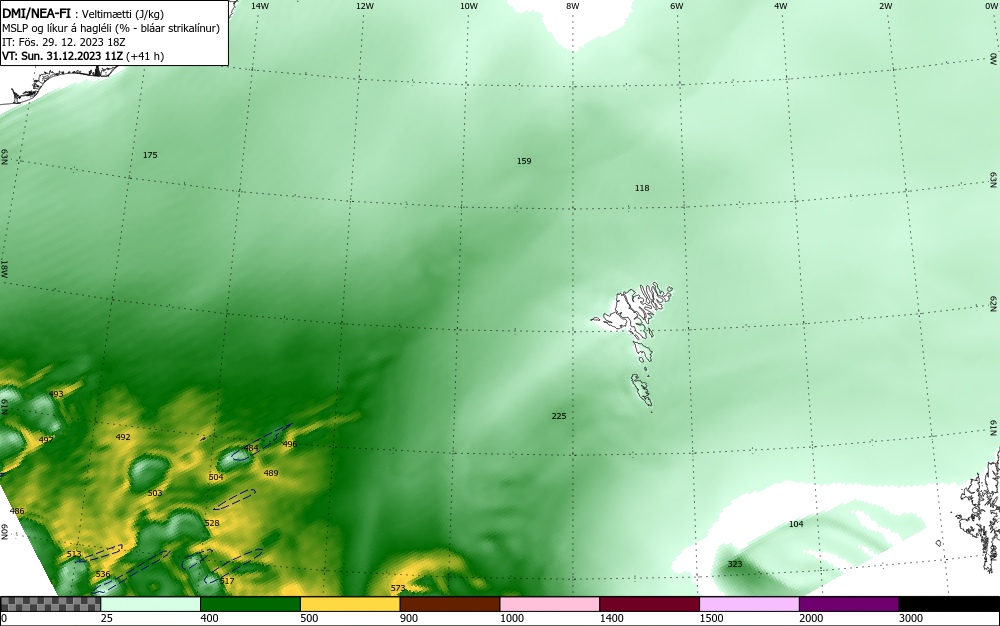Click the value 486 on the map
1000x626 pixels.
pyautogui.click(x=17, y=511)
